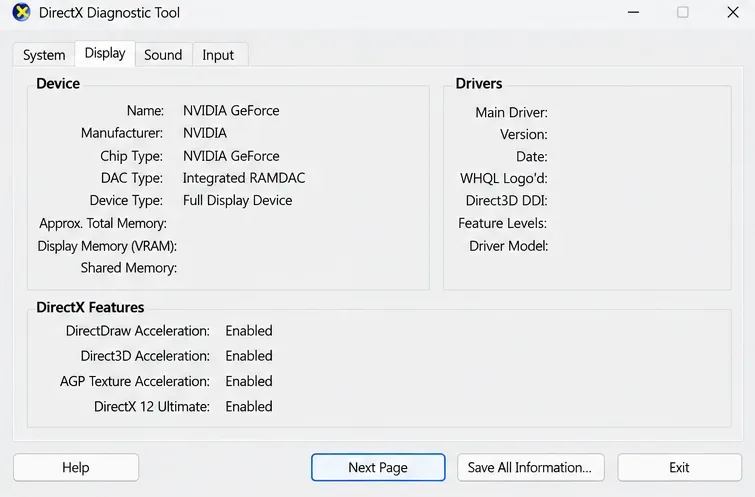Click the Feature Levels label
This screenshot has height=497, width=755.
[503, 223]
